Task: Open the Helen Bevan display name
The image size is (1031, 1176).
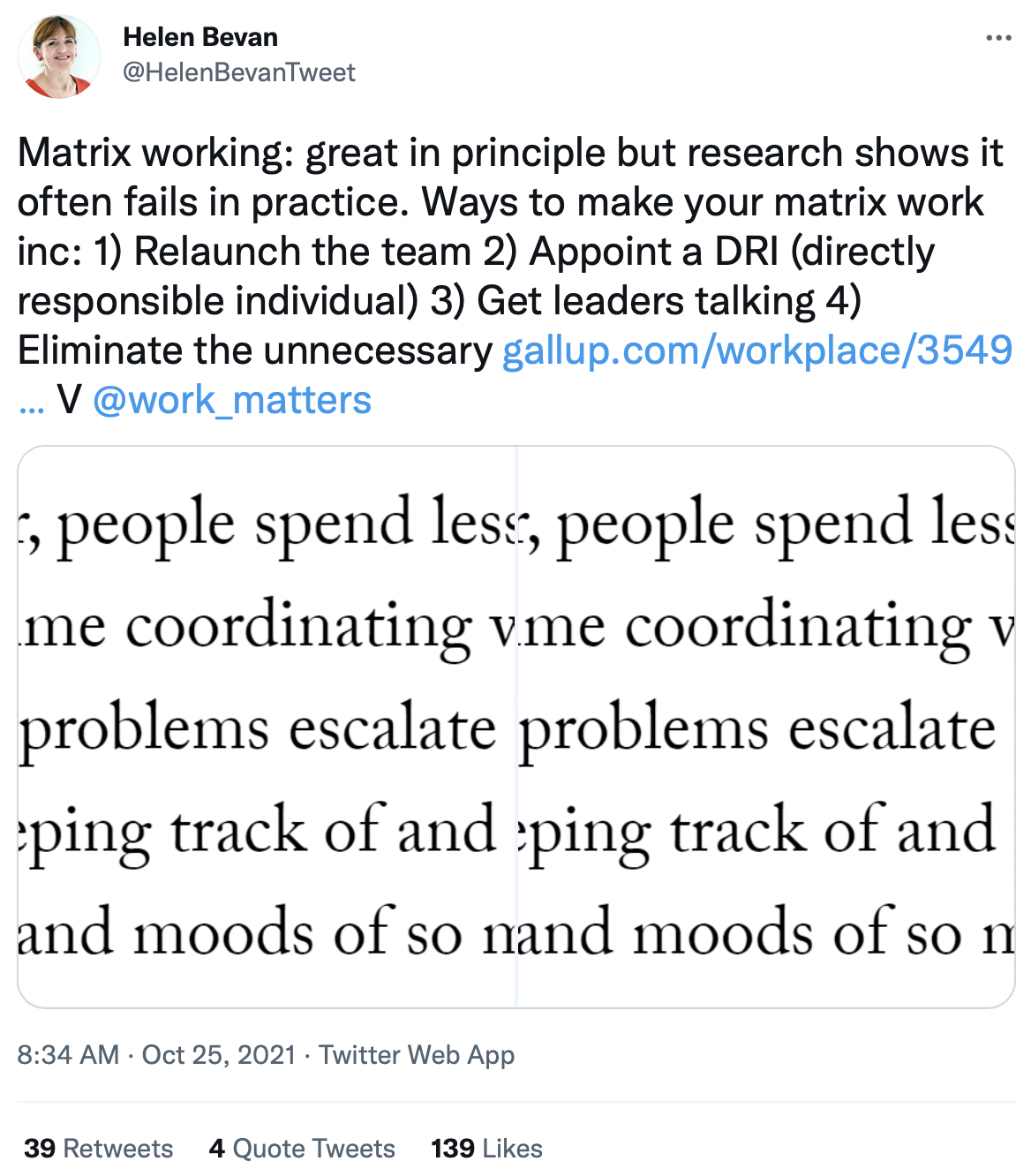Action: click(200, 37)
